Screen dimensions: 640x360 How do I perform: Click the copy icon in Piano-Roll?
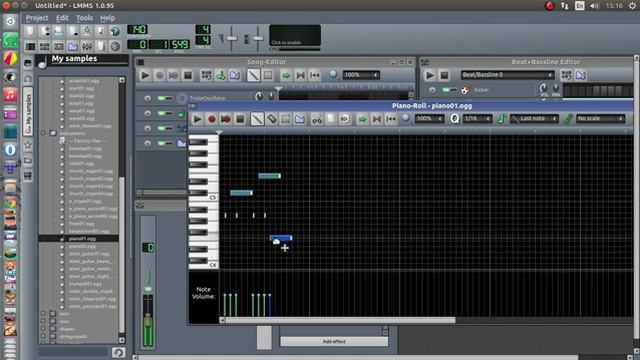pos(331,119)
